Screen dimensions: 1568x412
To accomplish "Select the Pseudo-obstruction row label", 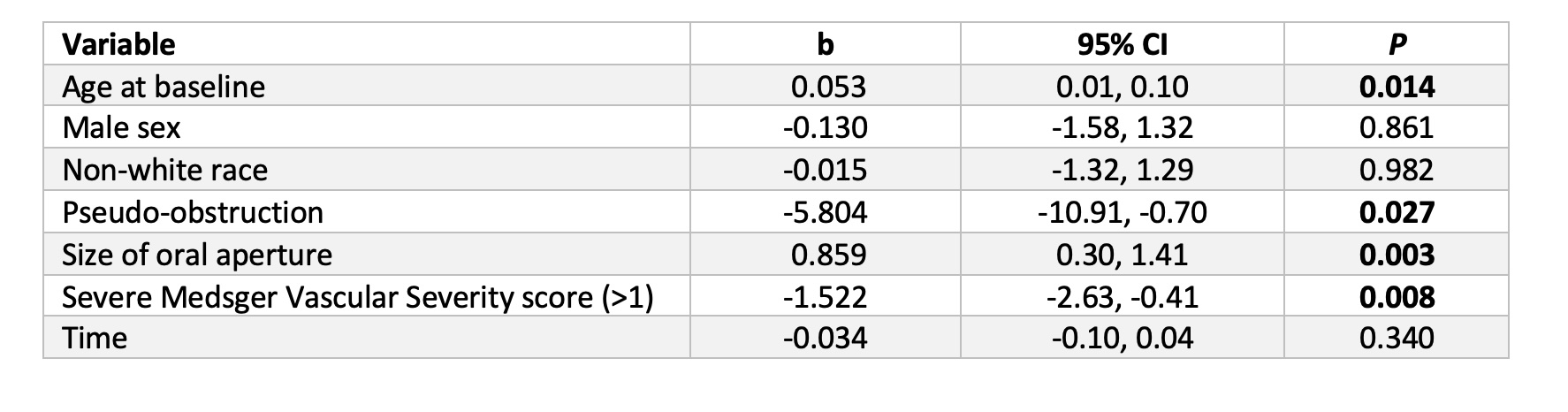I will [193, 212].
